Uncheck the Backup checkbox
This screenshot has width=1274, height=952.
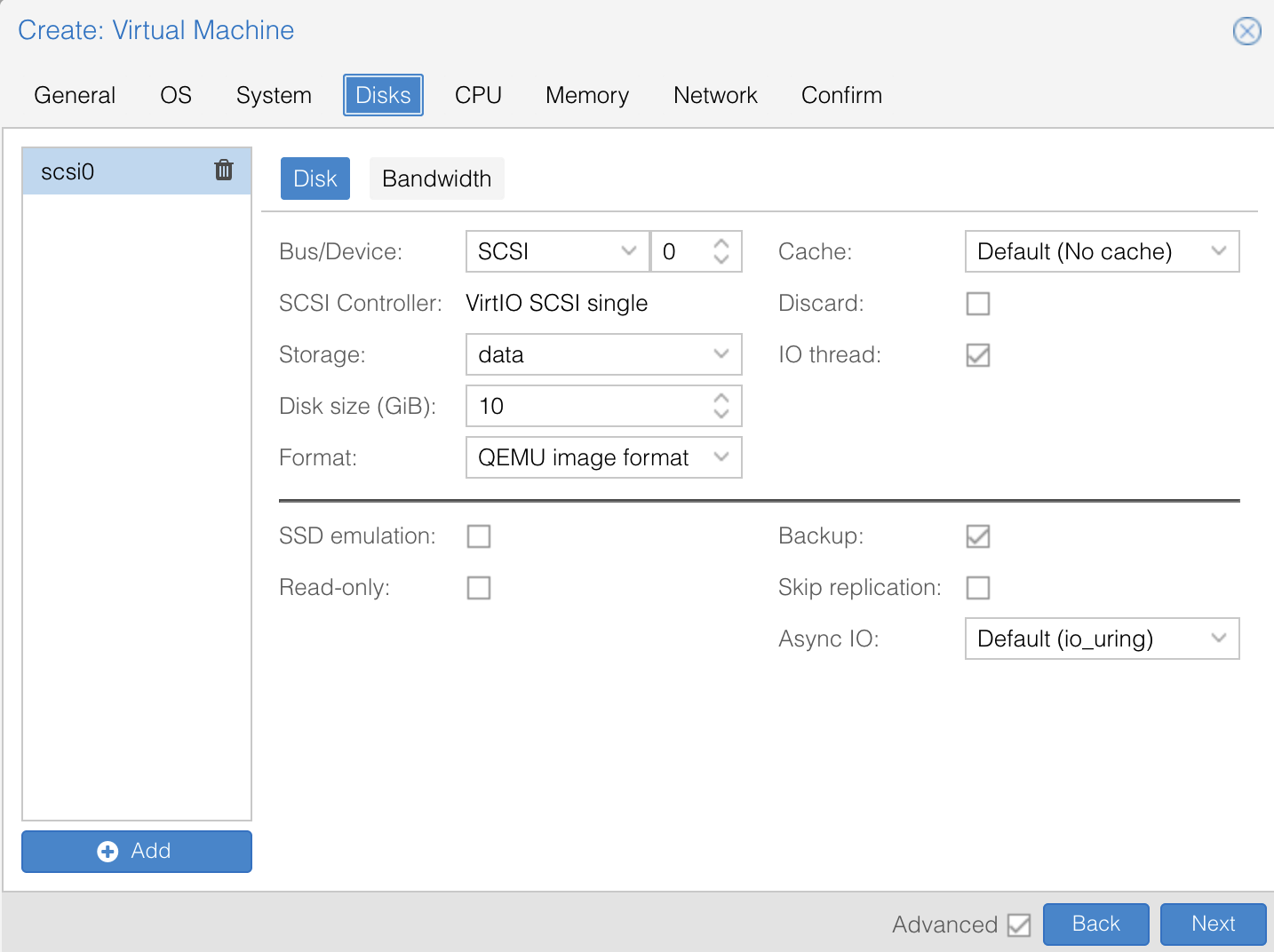(x=977, y=536)
